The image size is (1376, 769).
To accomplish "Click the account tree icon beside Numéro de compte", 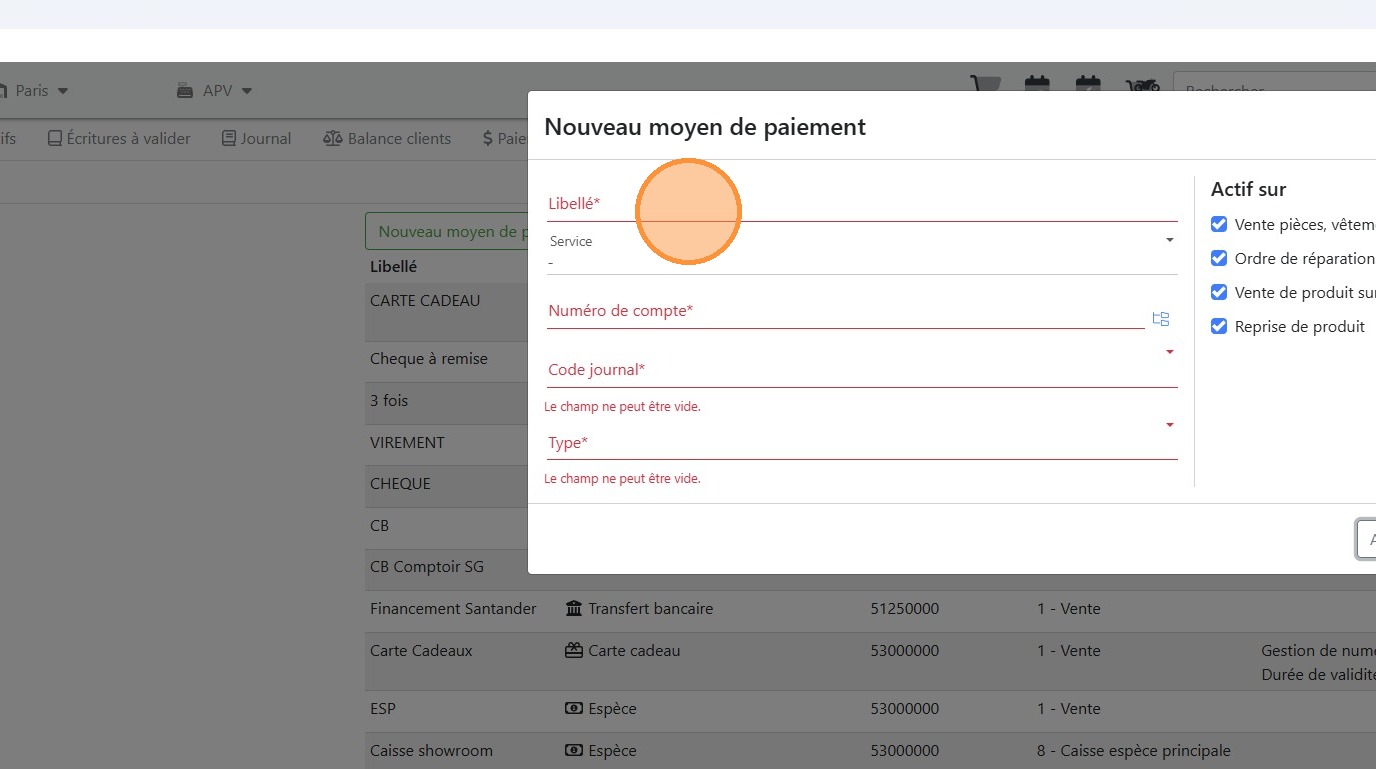I will pyautogui.click(x=1160, y=319).
